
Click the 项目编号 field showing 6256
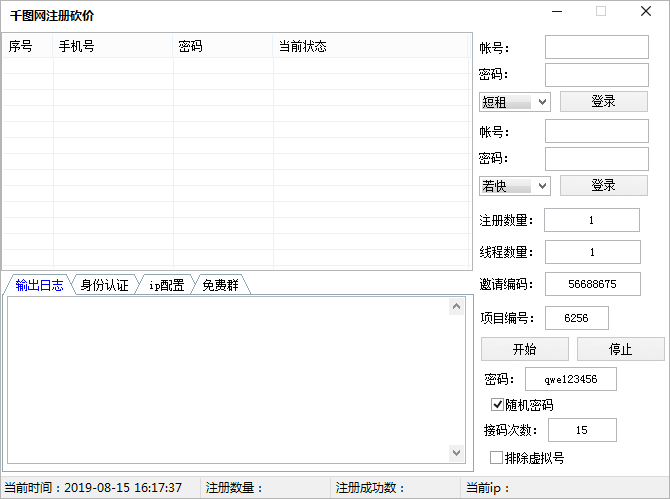[576, 318]
